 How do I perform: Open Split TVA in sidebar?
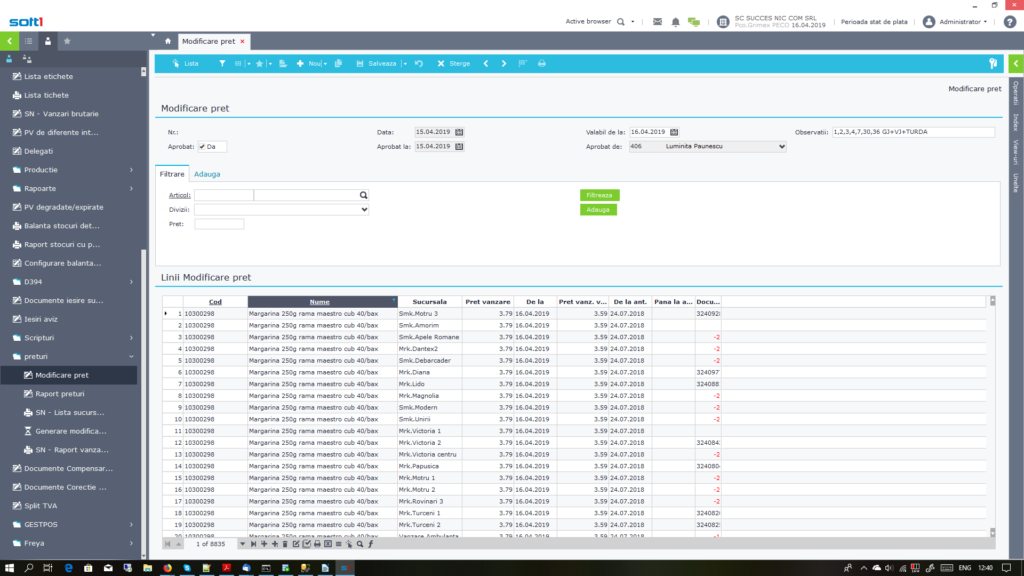(x=40, y=505)
